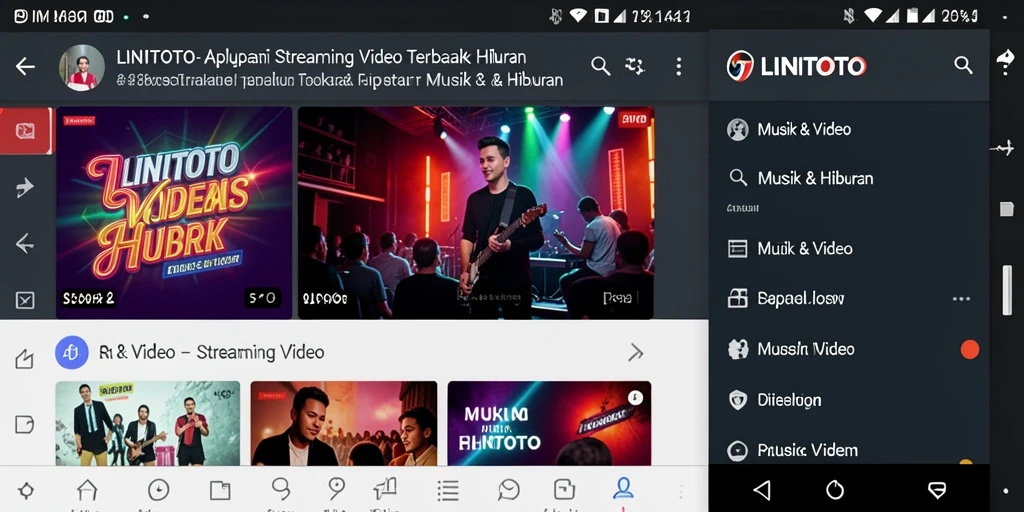
Task: Click the page icon on right edge strip
Action: point(1006,209)
